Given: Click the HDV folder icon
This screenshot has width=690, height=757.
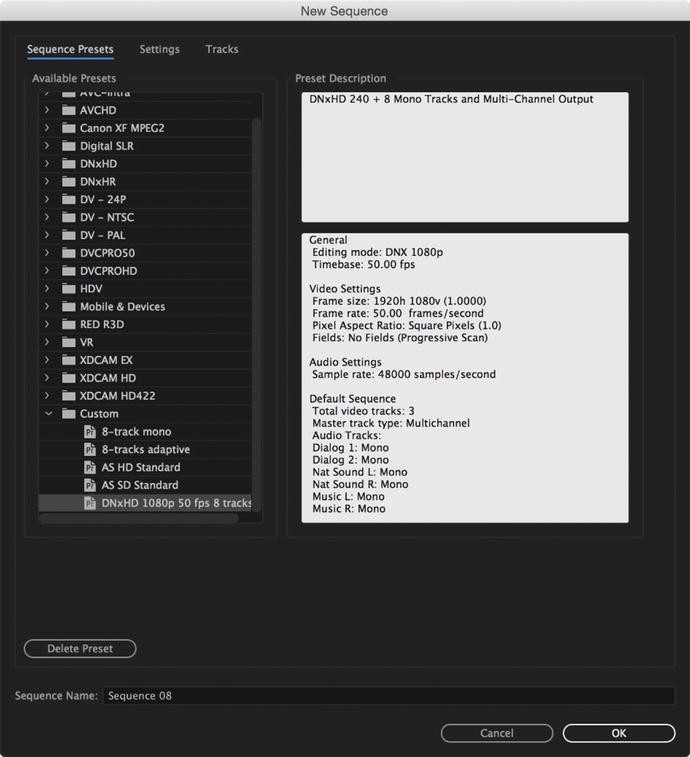Looking at the screenshot, I should [x=69, y=289].
